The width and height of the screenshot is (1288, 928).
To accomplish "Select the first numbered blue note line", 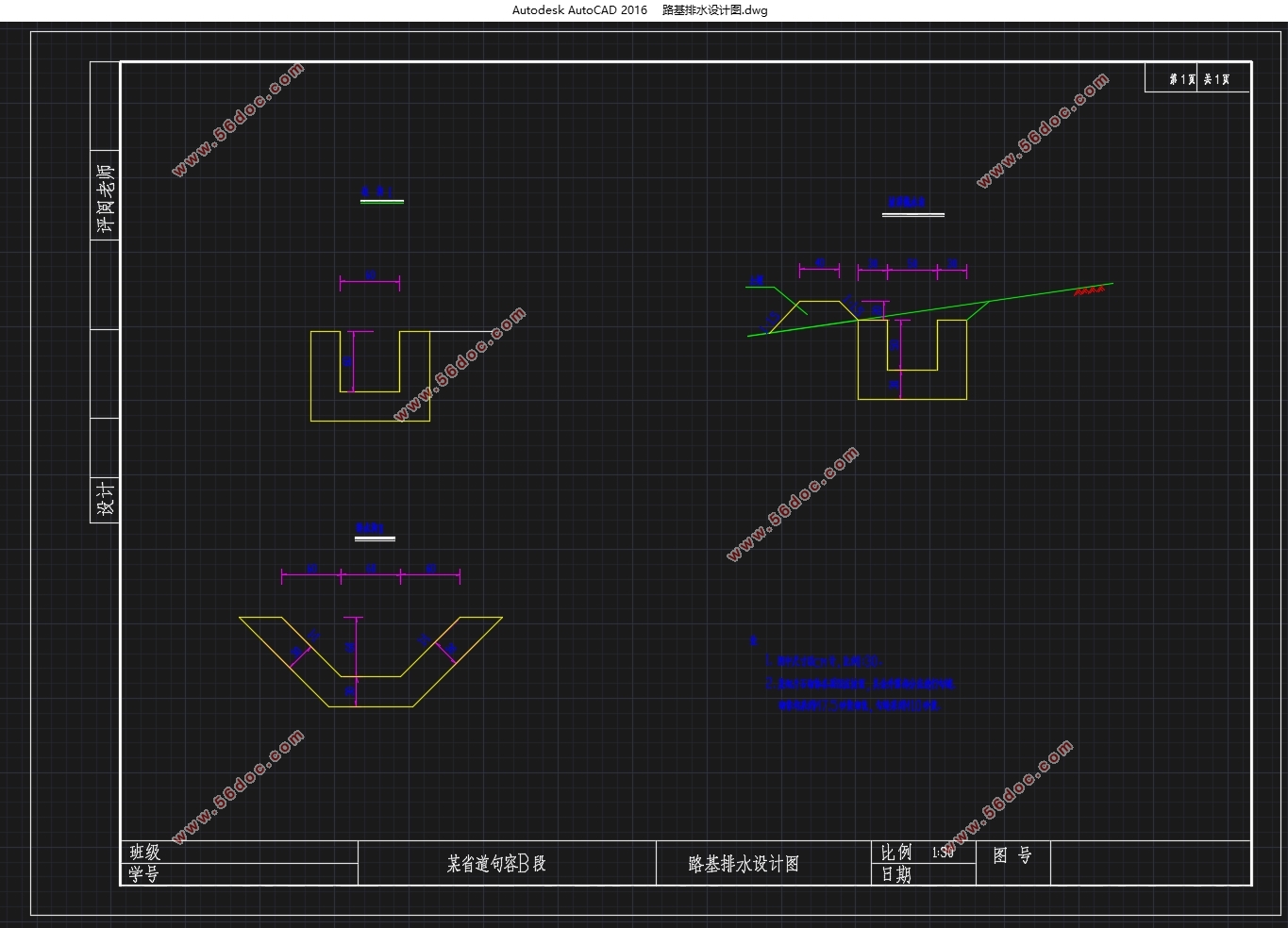I will [822, 662].
